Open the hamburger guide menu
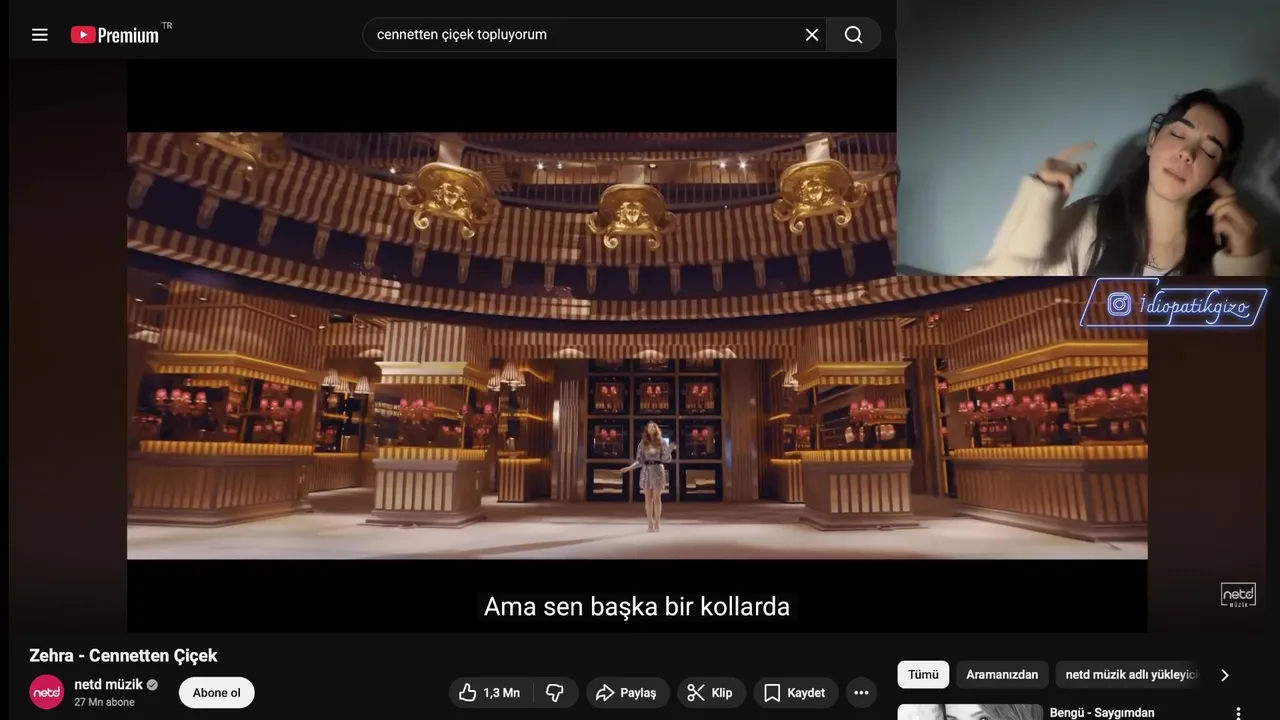Viewport: 1280px width, 720px height. click(40, 35)
